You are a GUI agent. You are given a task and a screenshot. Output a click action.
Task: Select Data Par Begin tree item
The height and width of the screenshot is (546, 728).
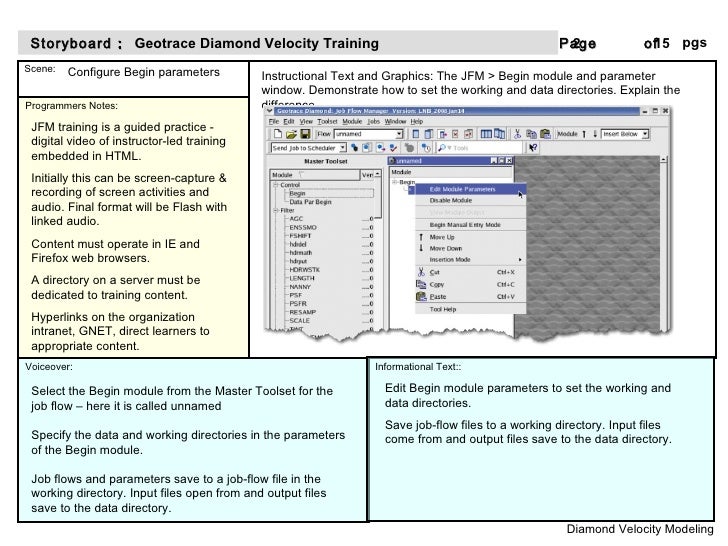tap(311, 202)
